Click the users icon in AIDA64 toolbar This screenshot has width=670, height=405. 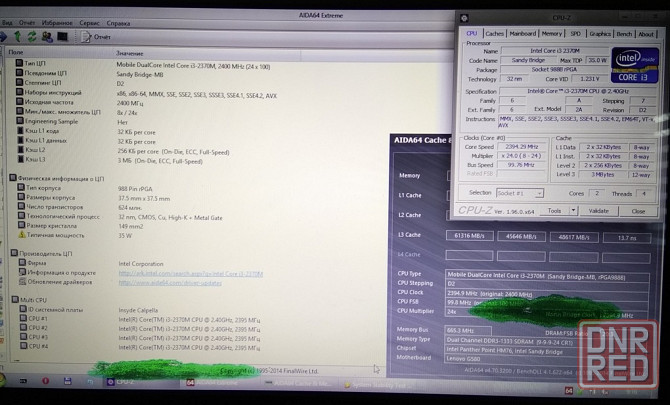[x=47, y=37]
